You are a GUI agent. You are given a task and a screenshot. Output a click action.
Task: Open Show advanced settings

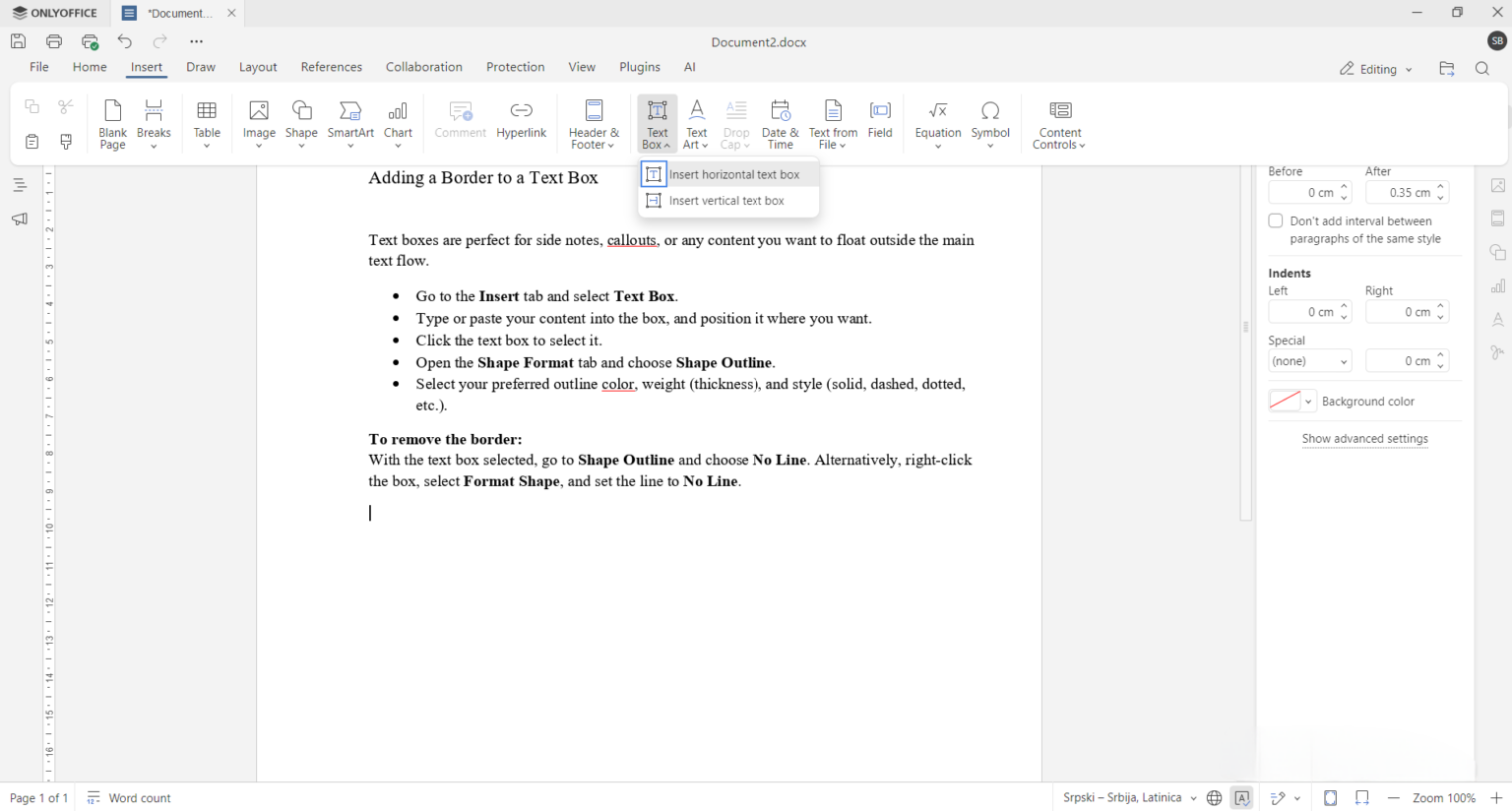click(x=1365, y=438)
